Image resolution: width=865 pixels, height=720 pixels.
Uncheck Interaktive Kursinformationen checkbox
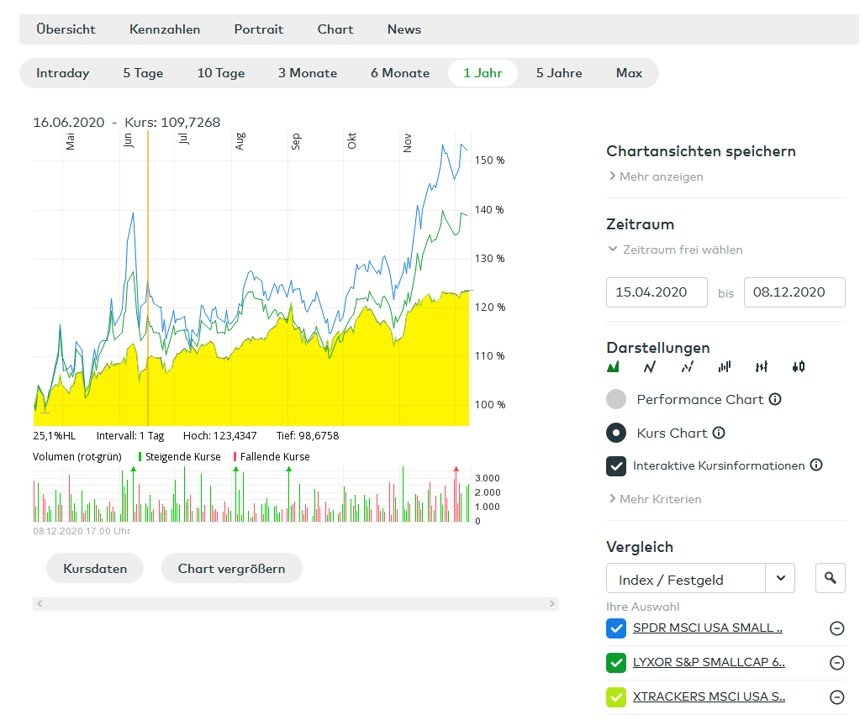[616, 465]
